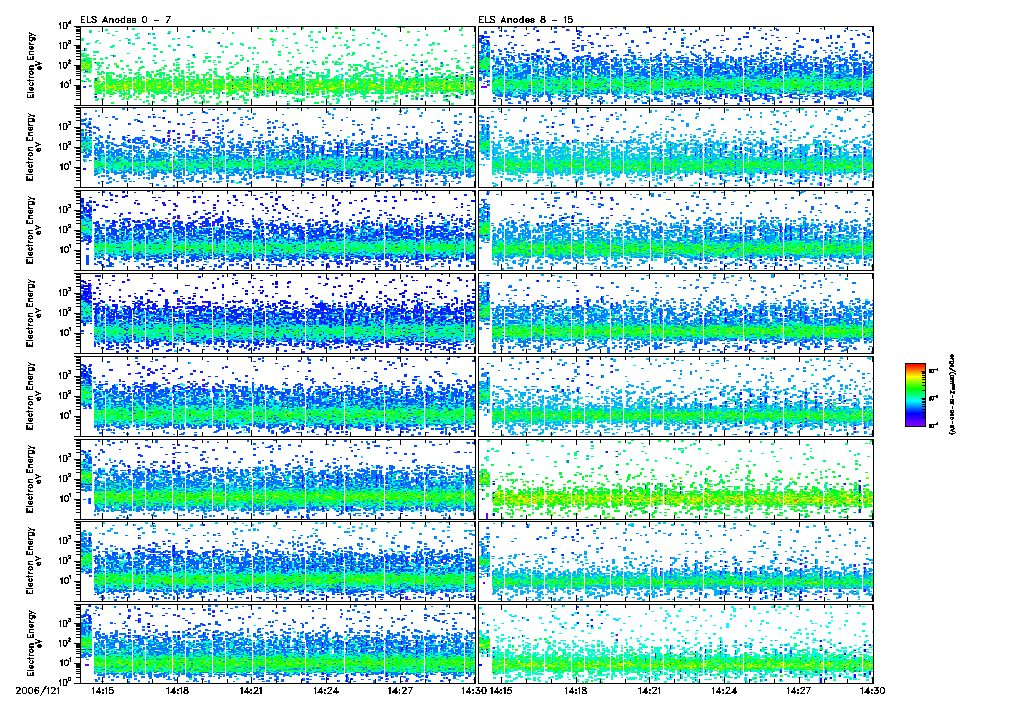Screen dimensions: 1024x708
Task: Select the third spectrogram in Anodes 8-15 column
Action: tap(676, 231)
